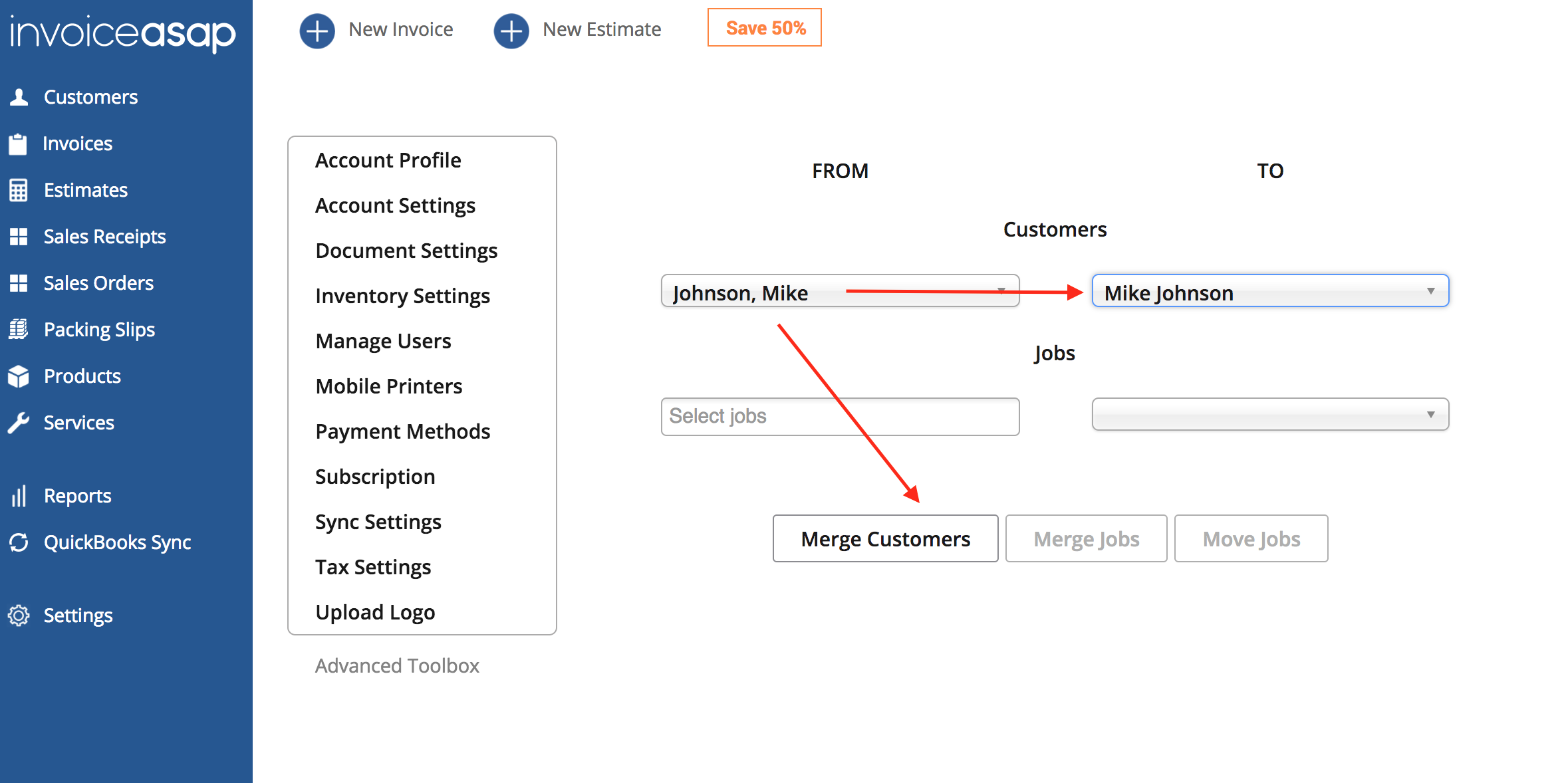Image resolution: width=1568 pixels, height=783 pixels.
Task: Click the Reports bar chart icon
Action: [19, 496]
